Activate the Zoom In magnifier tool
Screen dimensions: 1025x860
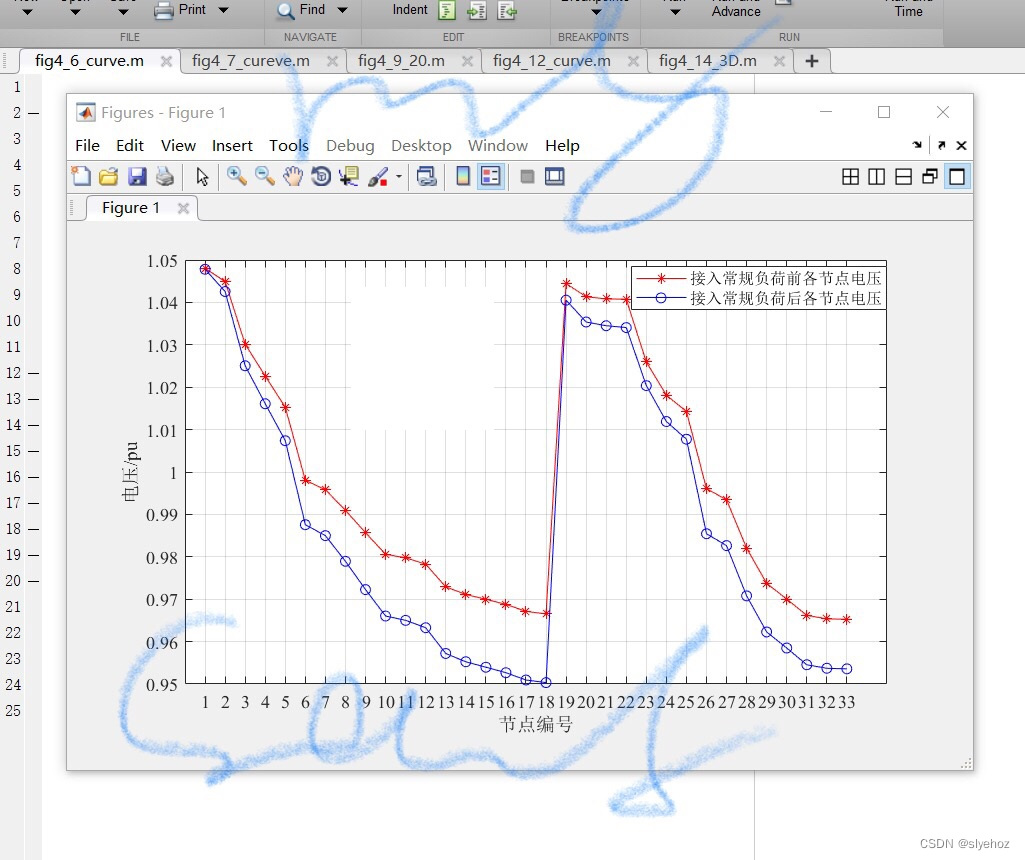[x=237, y=176]
